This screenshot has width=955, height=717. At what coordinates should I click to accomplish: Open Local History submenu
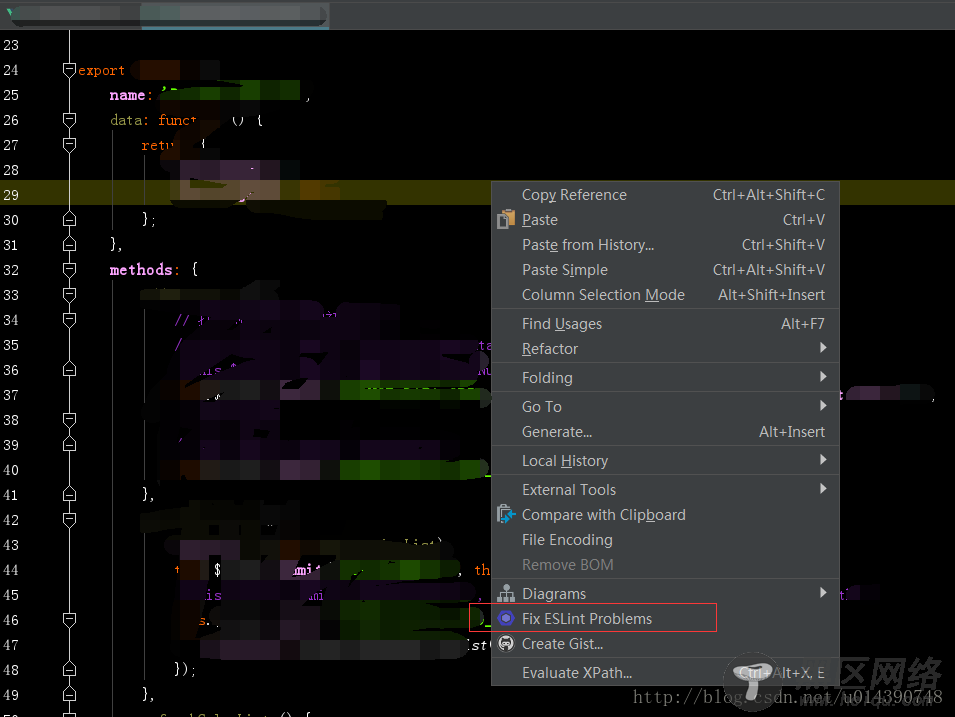665,461
